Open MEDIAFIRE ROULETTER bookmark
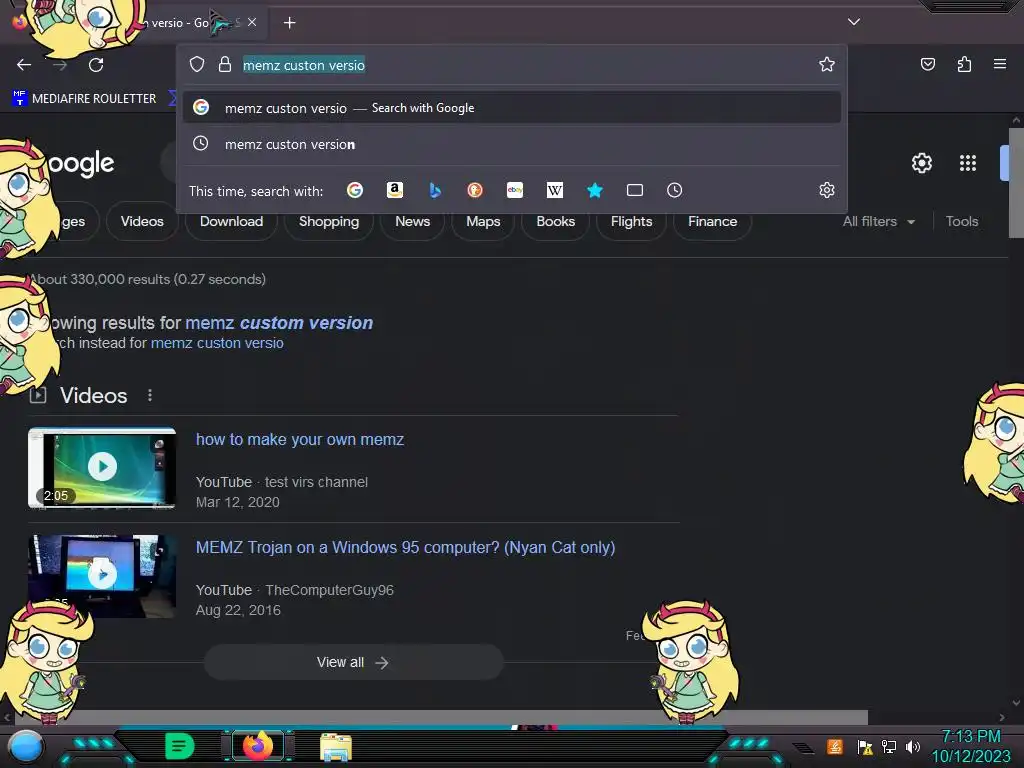 (x=84, y=99)
